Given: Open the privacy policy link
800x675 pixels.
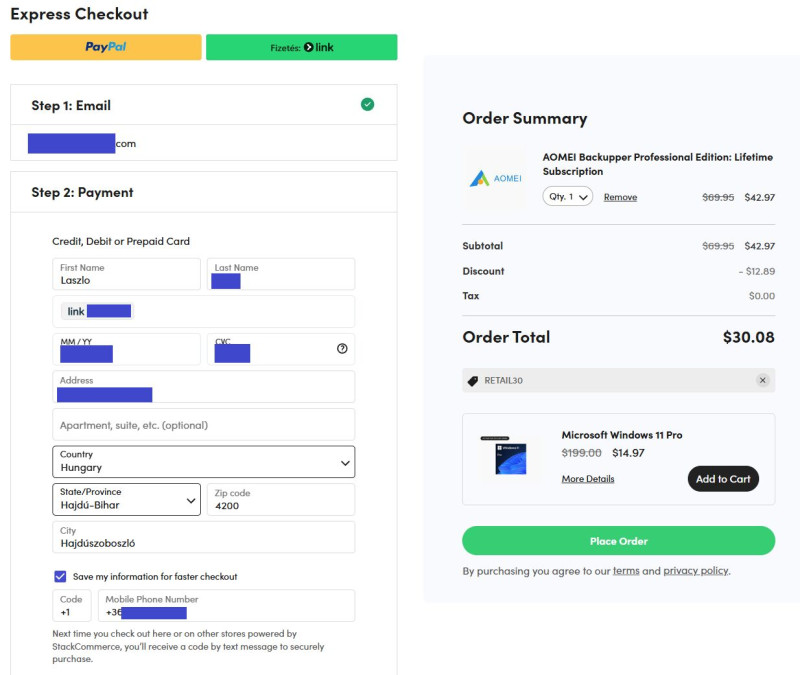Looking at the screenshot, I should pos(696,570).
